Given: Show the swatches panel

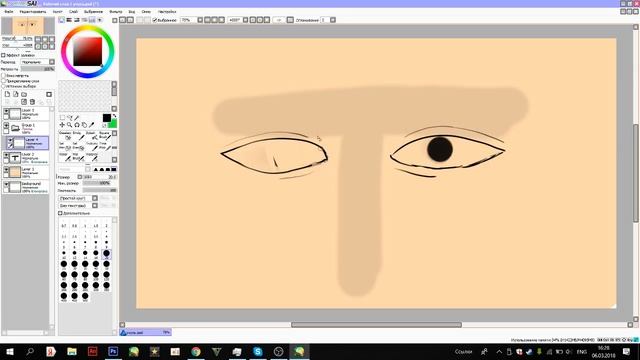Looking at the screenshot, I should point(92,20).
